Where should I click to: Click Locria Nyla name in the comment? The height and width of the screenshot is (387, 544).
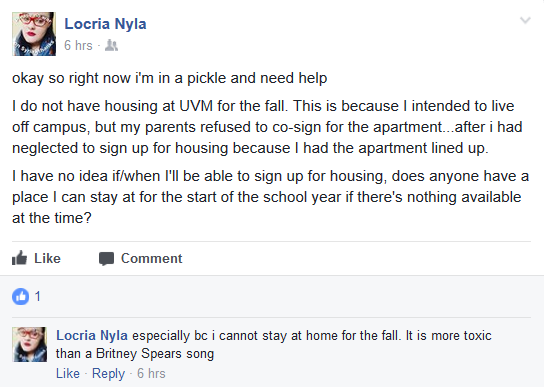tap(92, 336)
